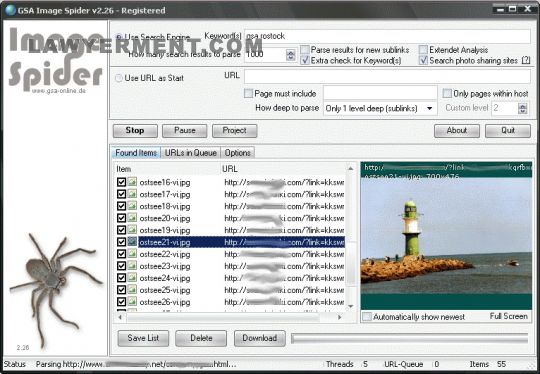Open the [?] help for photo sharing sites

pos(526,61)
